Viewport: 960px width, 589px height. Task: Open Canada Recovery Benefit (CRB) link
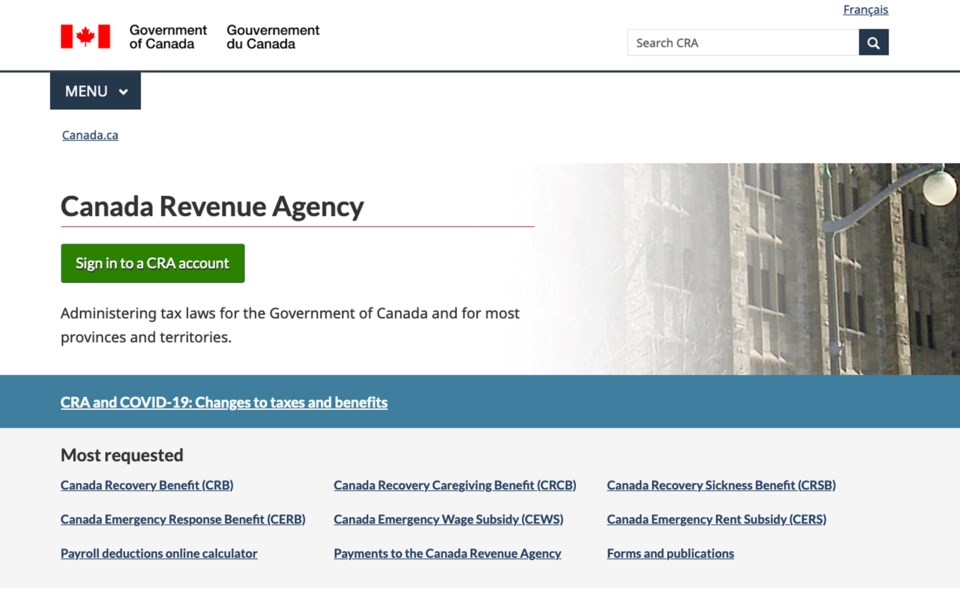[147, 485]
